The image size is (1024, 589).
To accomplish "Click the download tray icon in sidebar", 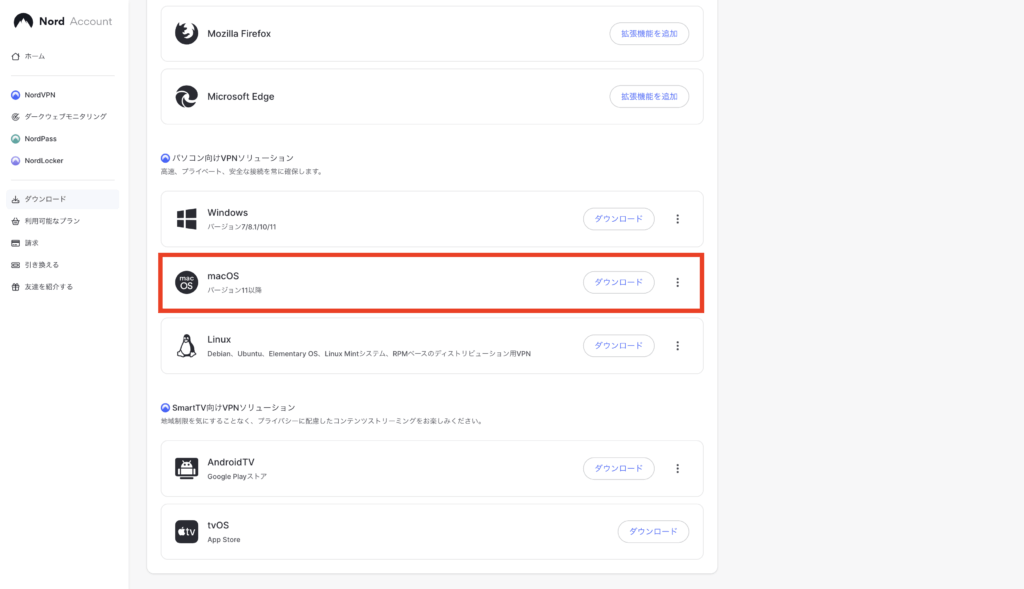I will (16, 199).
